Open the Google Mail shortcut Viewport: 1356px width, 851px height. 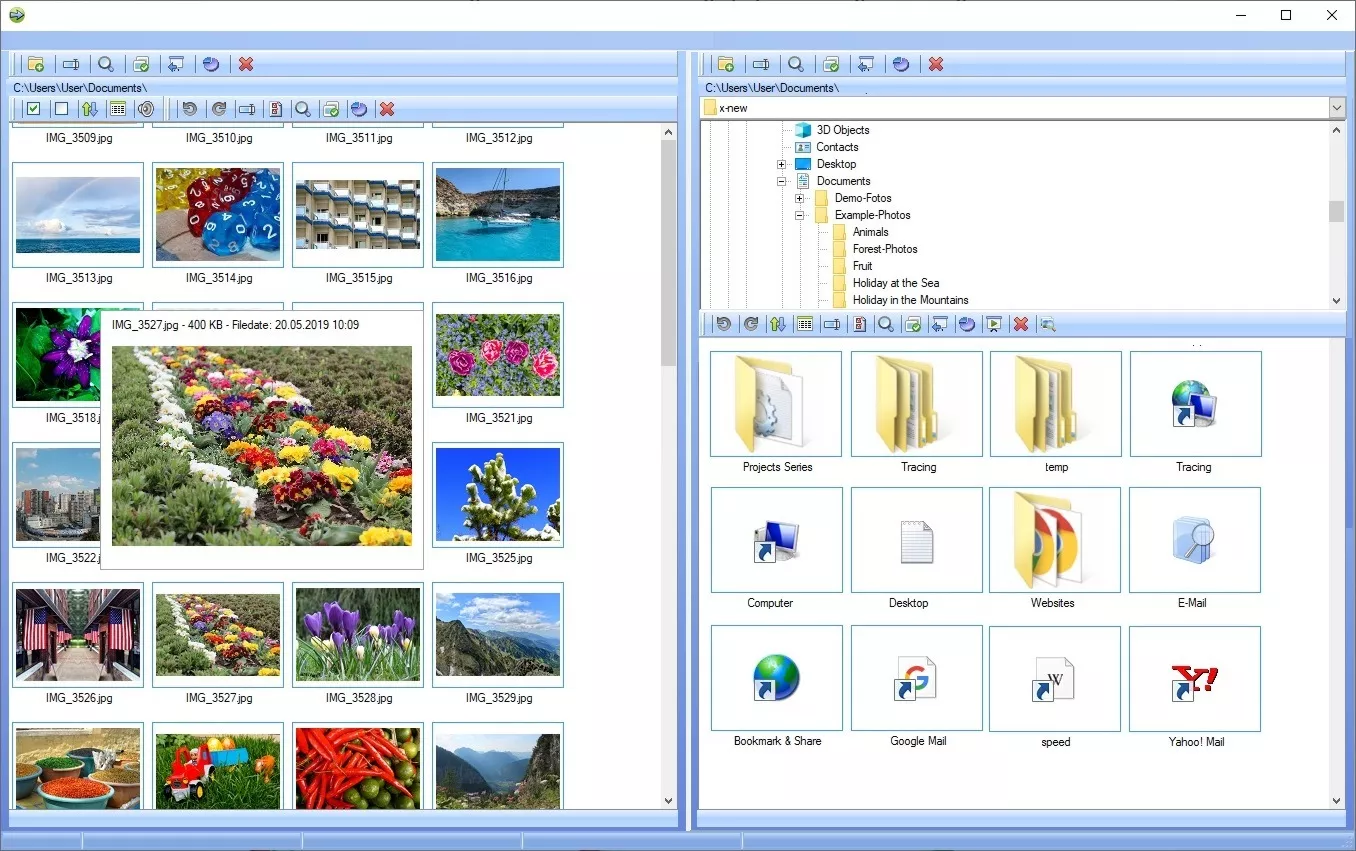pos(916,678)
